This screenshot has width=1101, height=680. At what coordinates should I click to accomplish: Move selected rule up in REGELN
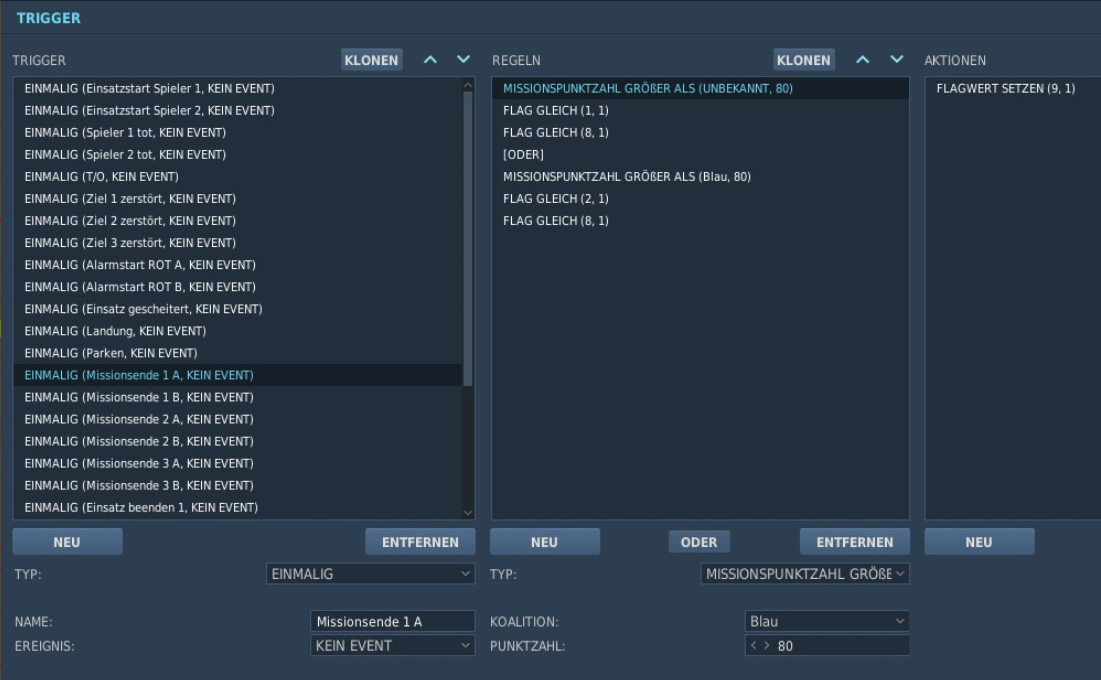click(863, 60)
